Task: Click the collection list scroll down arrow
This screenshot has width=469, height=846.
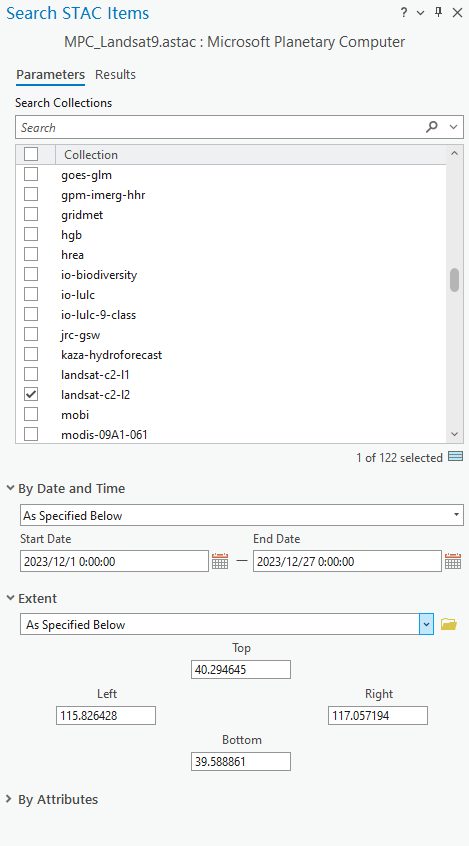Action: [x=454, y=434]
